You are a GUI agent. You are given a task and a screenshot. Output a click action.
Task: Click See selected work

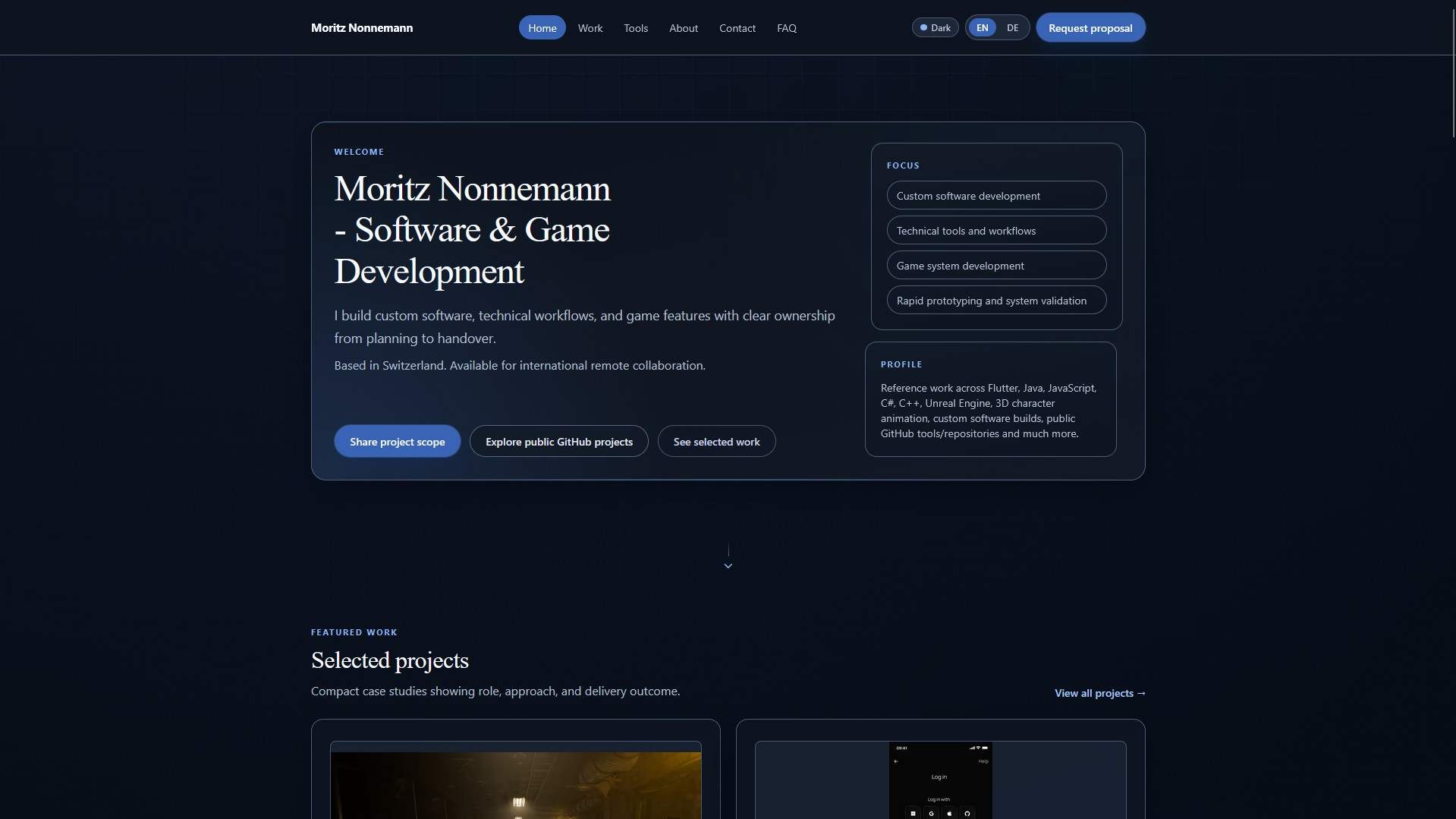716,441
